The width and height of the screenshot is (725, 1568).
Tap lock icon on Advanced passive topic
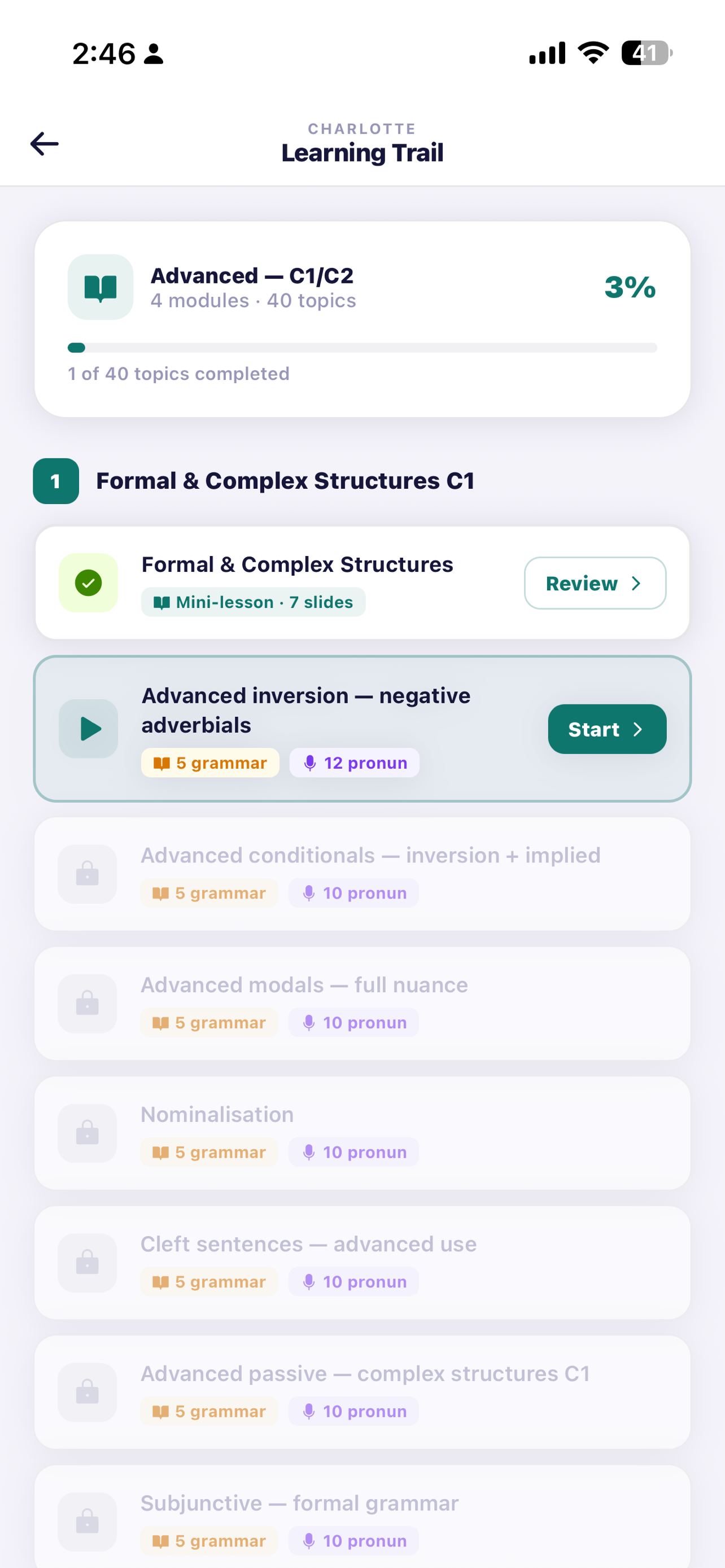pyautogui.click(x=87, y=1392)
